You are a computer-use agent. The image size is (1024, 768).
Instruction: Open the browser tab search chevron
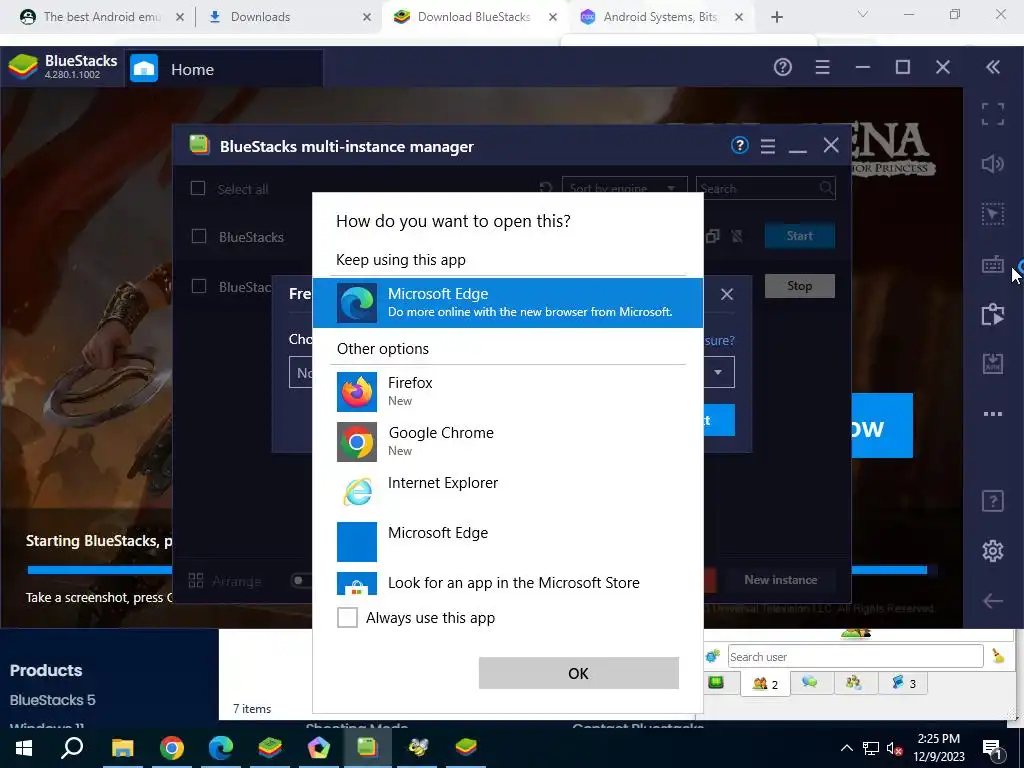(x=863, y=14)
